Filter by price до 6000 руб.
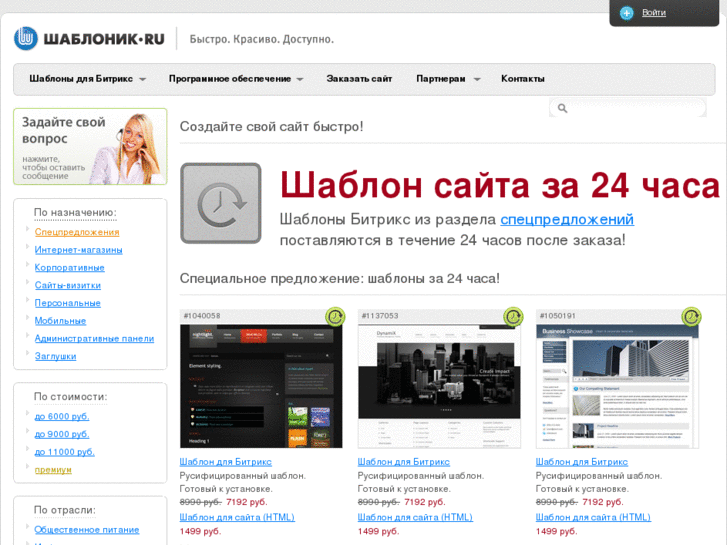 coord(62,417)
